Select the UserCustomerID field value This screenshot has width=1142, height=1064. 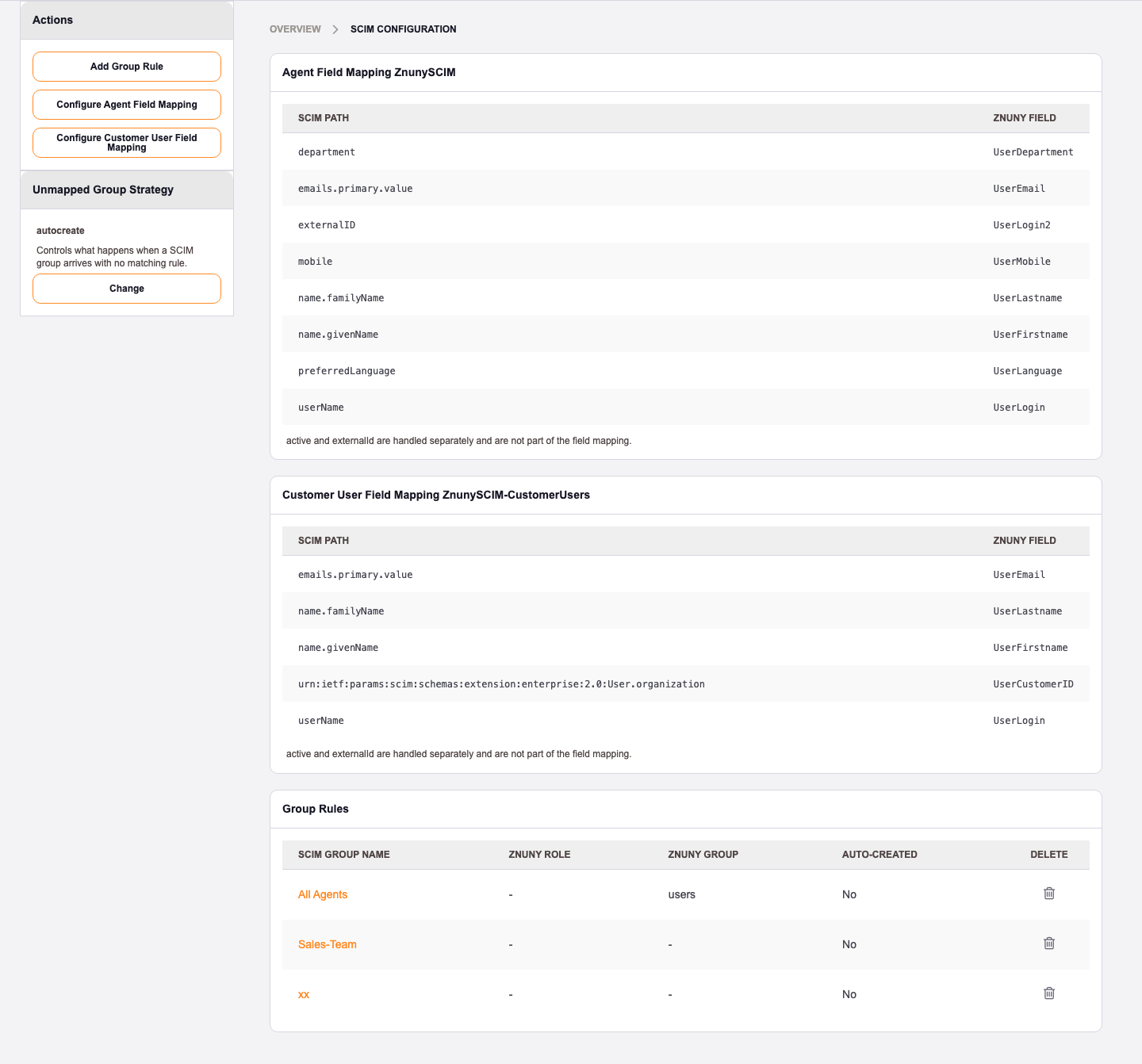(1033, 684)
